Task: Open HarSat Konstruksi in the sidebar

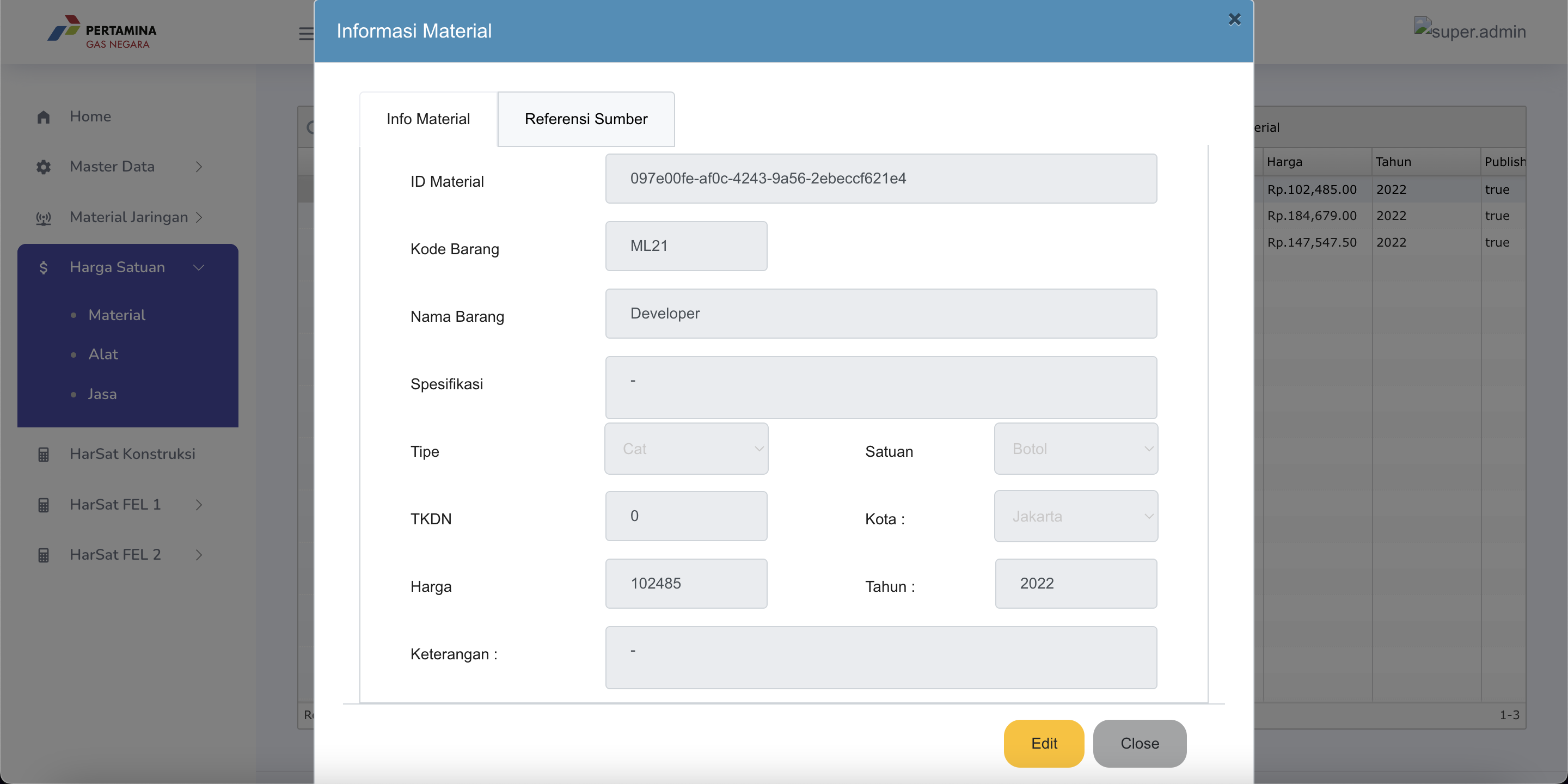Action: (132, 454)
